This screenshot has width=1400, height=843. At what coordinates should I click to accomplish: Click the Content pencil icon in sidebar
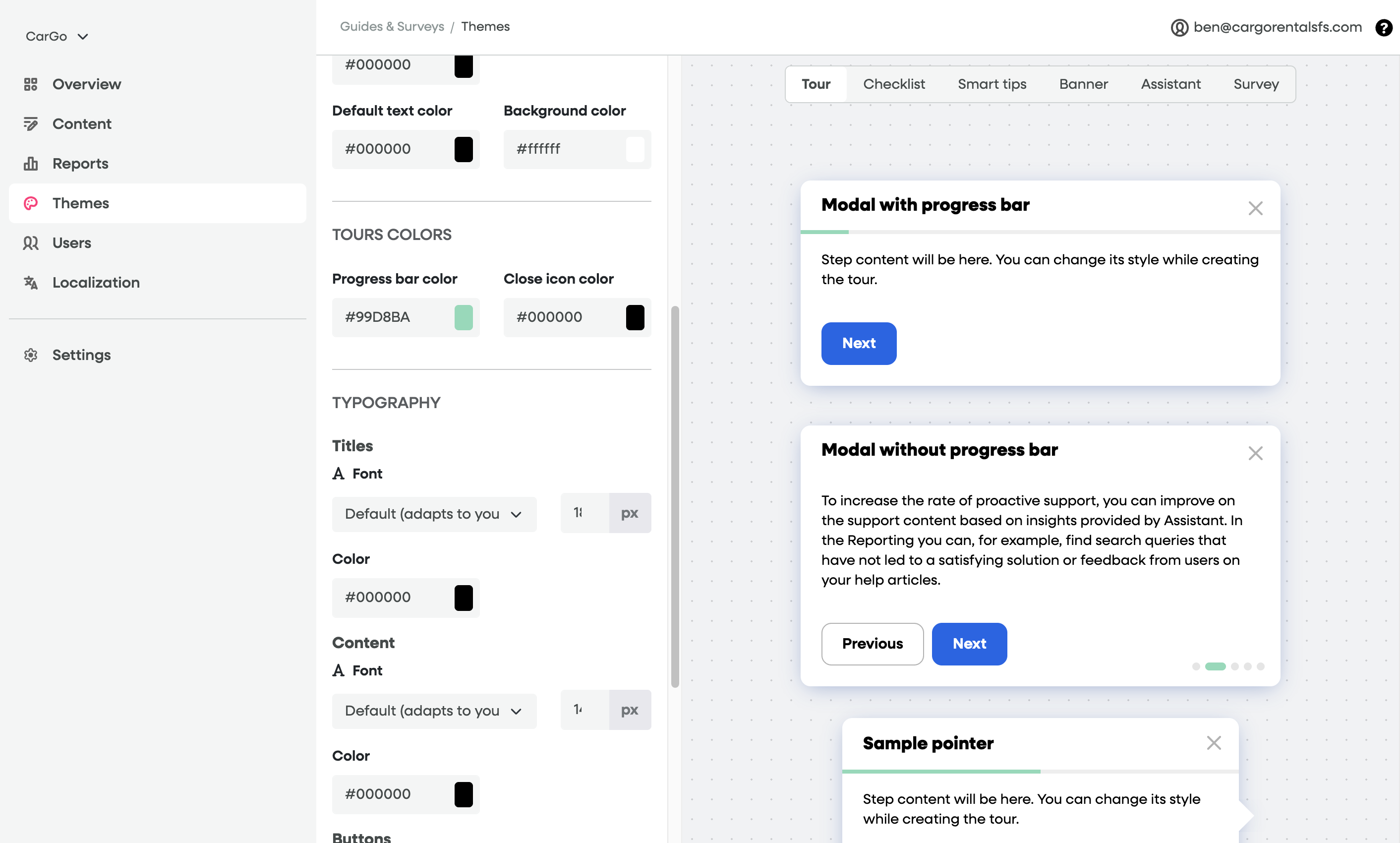click(x=31, y=124)
